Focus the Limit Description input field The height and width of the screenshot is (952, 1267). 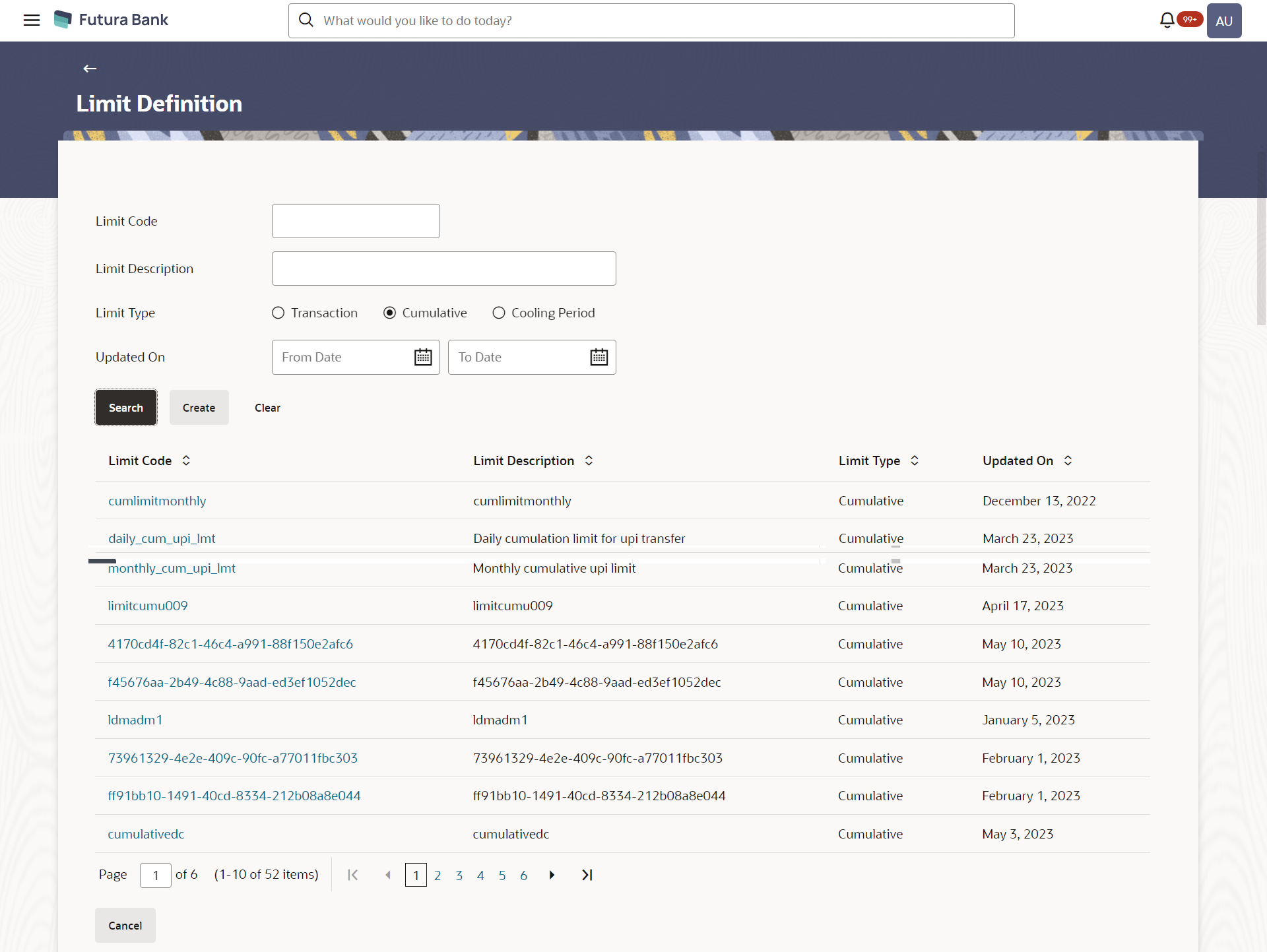pos(443,269)
